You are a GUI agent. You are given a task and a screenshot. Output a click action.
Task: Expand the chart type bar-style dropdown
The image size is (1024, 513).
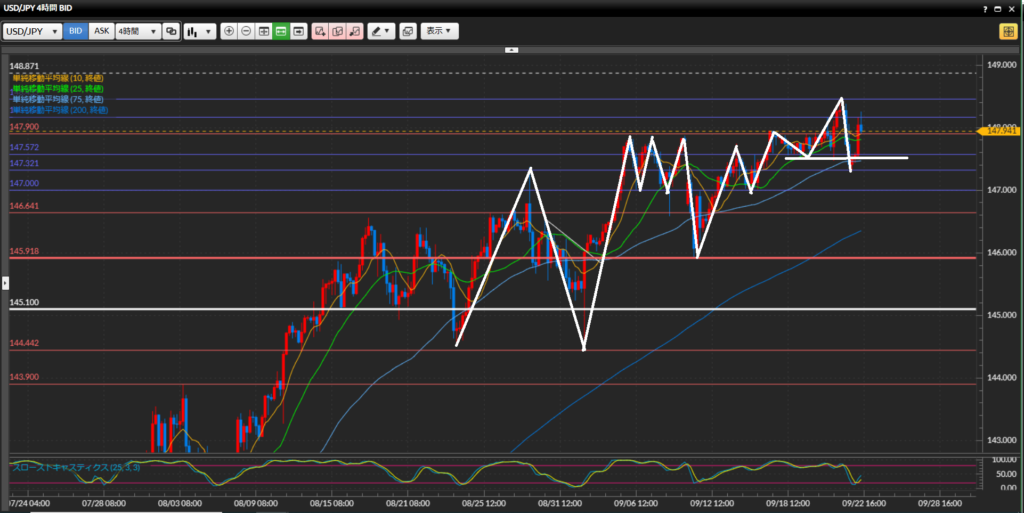199,31
